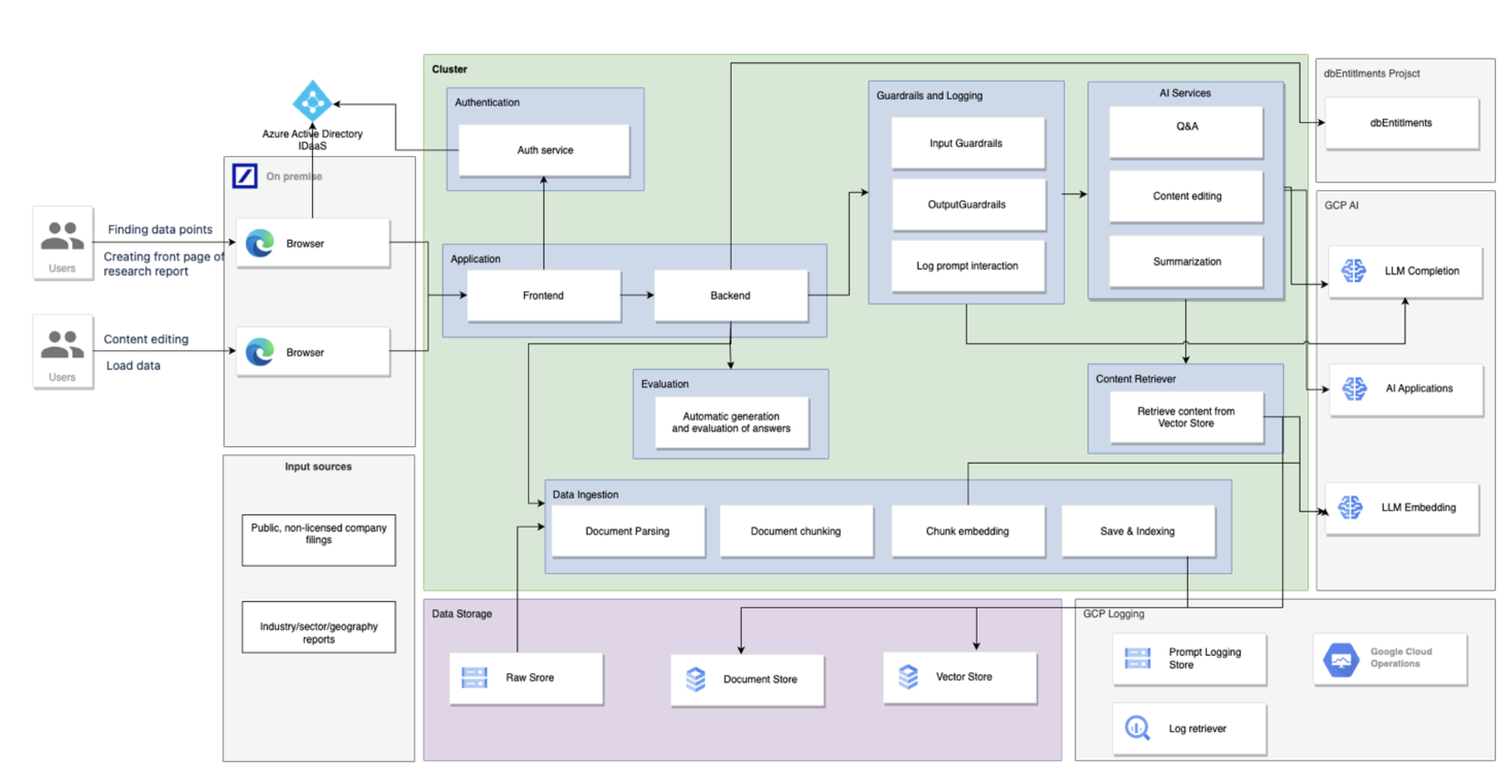Click the Document Store stack icon
The width and height of the screenshot is (1512, 784).
pyautogui.click(x=696, y=679)
